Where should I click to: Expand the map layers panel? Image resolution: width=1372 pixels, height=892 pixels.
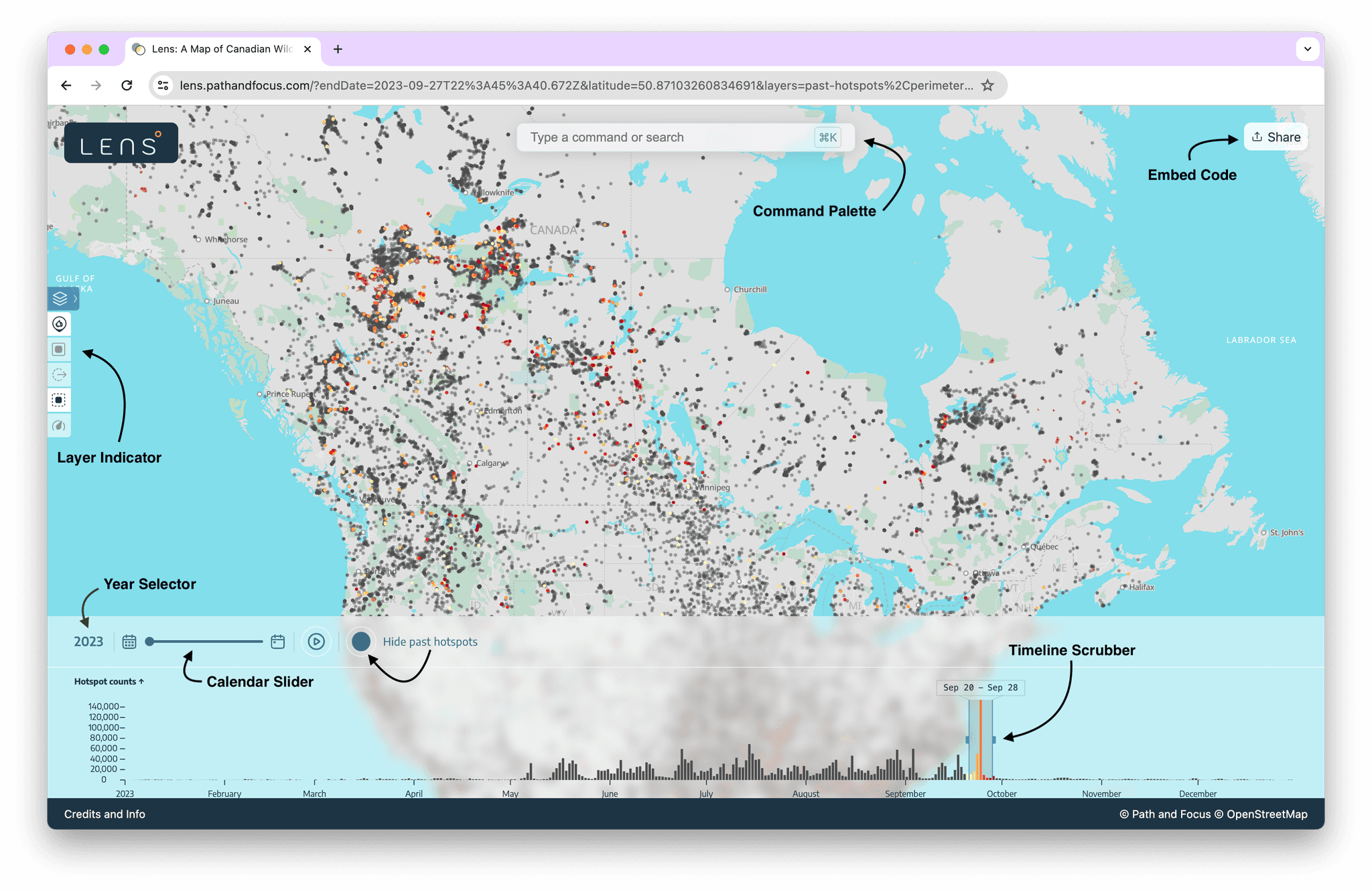click(x=63, y=299)
